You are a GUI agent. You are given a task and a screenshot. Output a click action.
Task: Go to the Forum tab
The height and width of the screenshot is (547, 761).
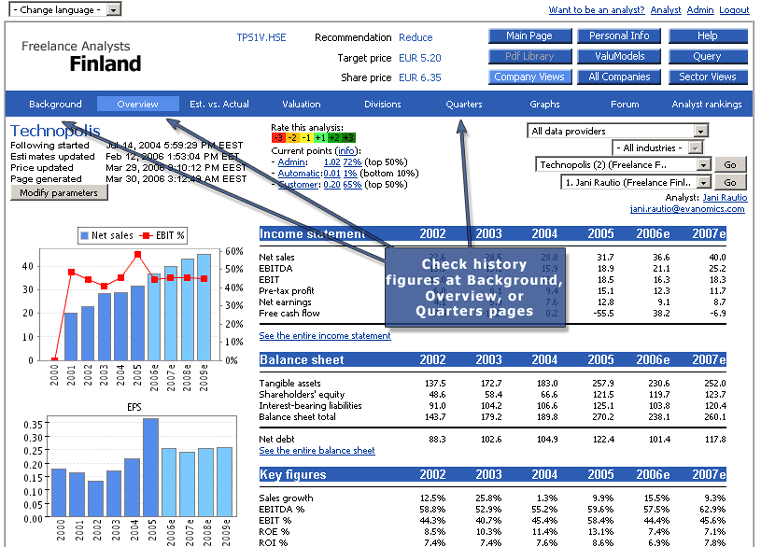[625, 104]
